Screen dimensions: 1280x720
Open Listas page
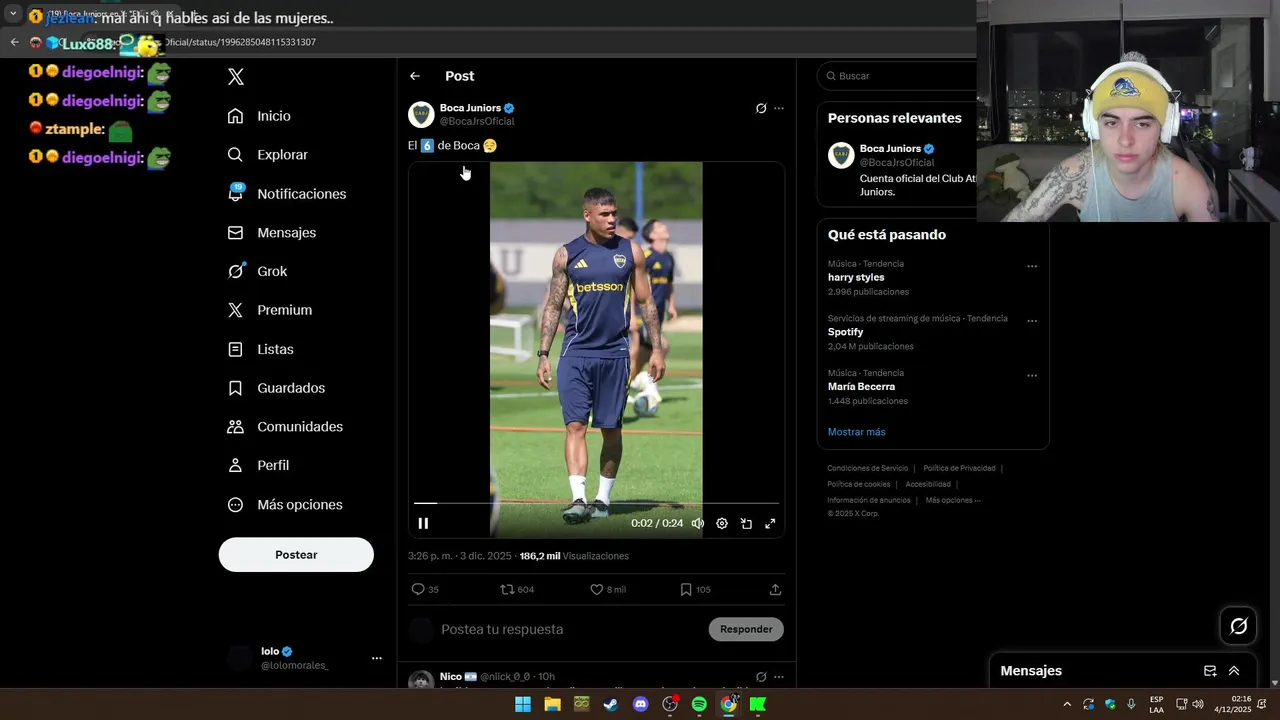[260, 349]
